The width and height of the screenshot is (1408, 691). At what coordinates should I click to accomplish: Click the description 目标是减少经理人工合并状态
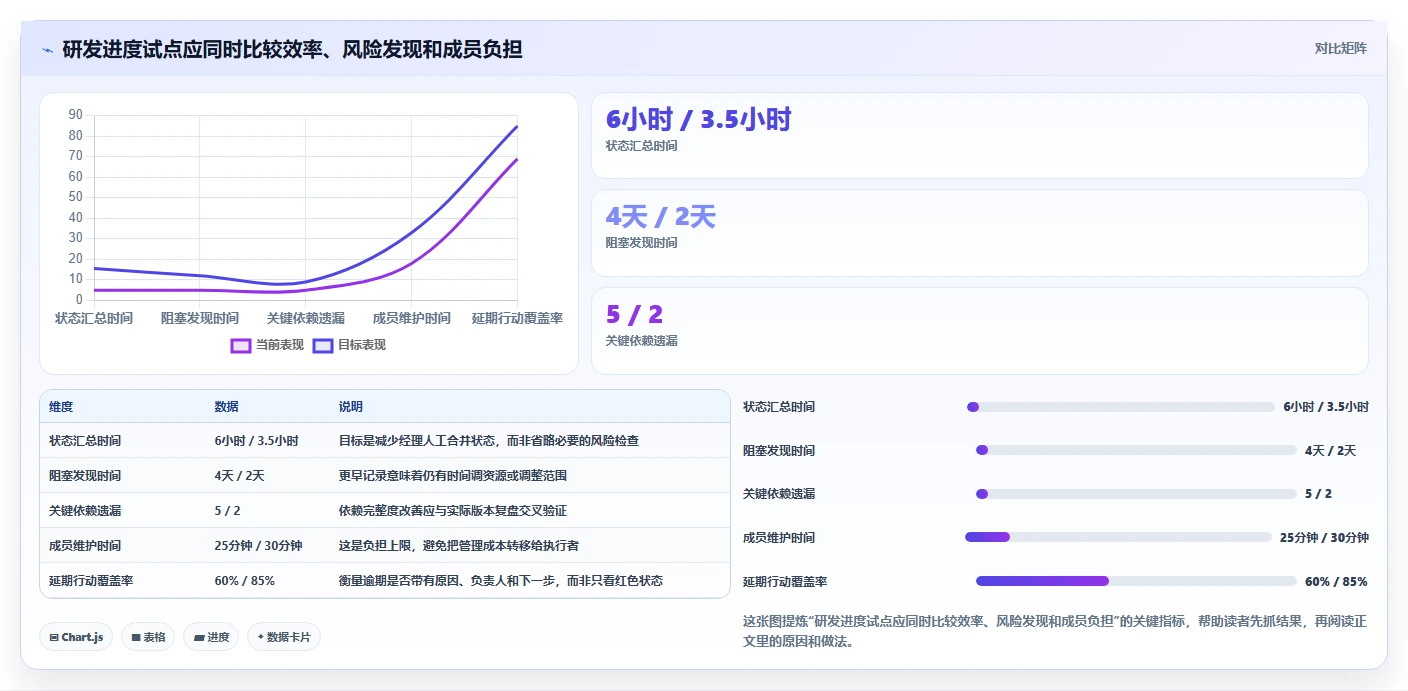[418, 441]
